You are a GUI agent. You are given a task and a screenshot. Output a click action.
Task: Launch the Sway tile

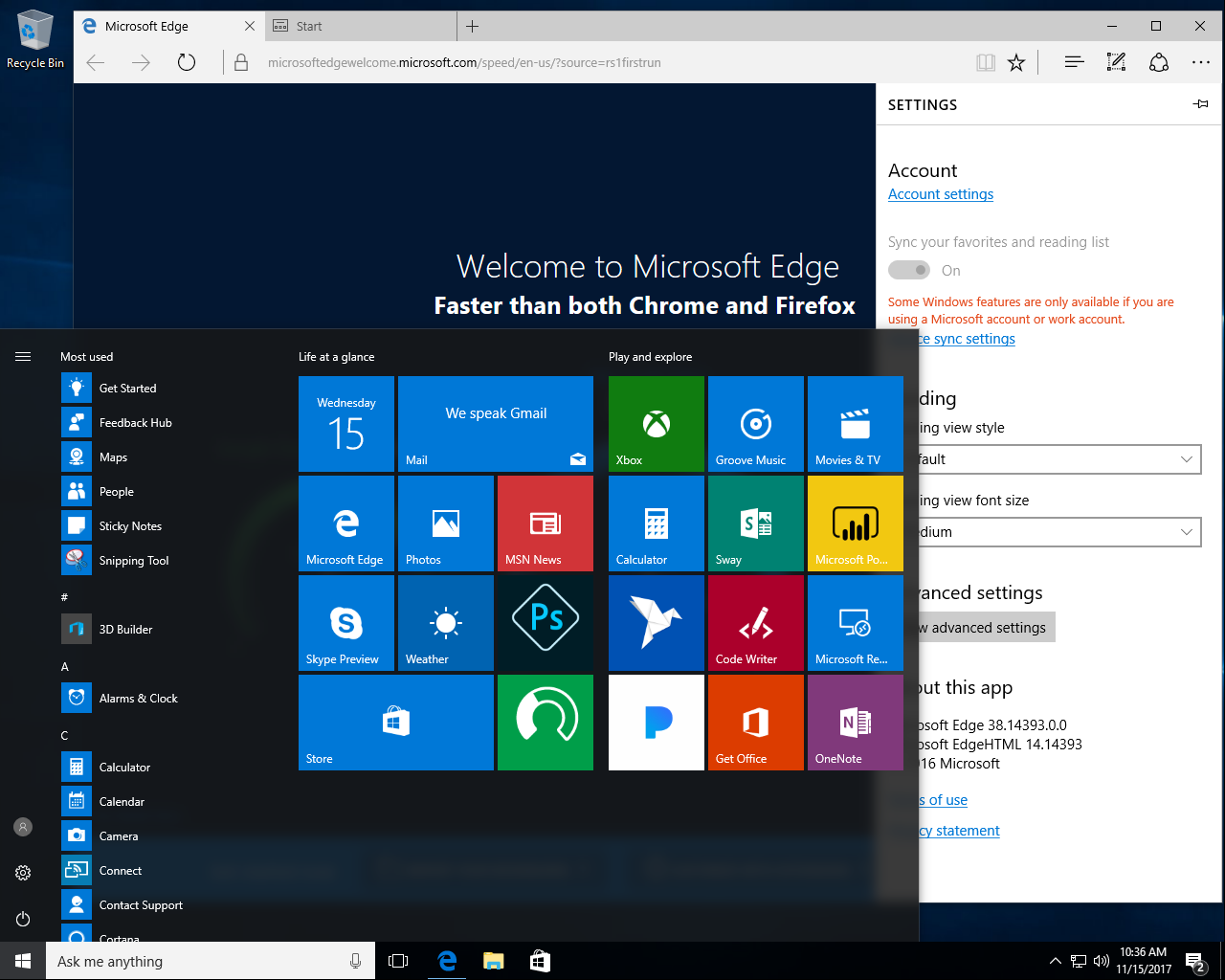coord(756,523)
